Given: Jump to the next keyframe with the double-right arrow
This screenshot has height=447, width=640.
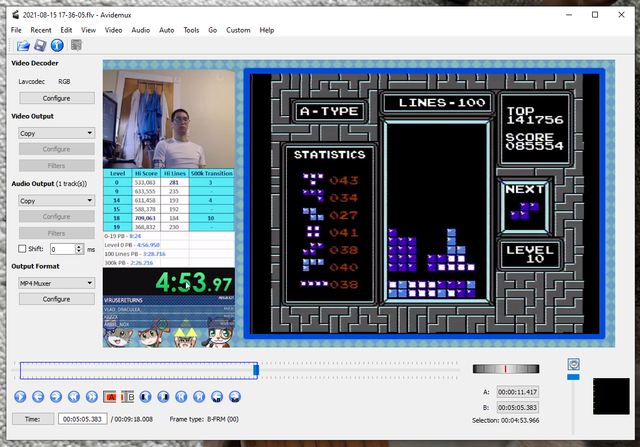Looking at the screenshot, I should click(x=92, y=396).
